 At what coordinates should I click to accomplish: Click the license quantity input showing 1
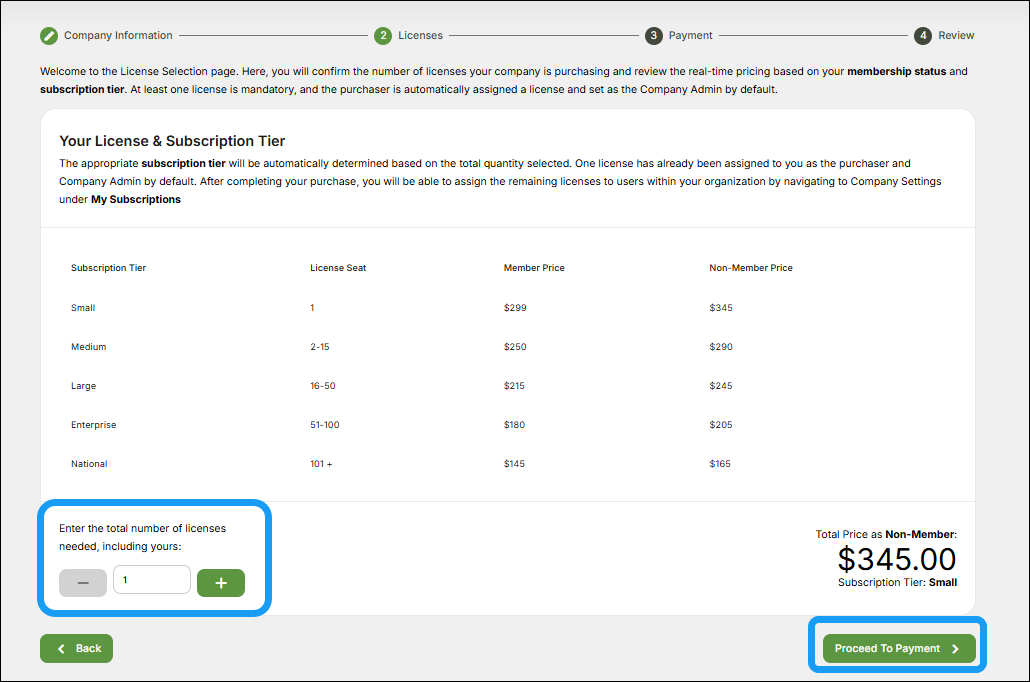pyautogui.click(x=151, y=581)
